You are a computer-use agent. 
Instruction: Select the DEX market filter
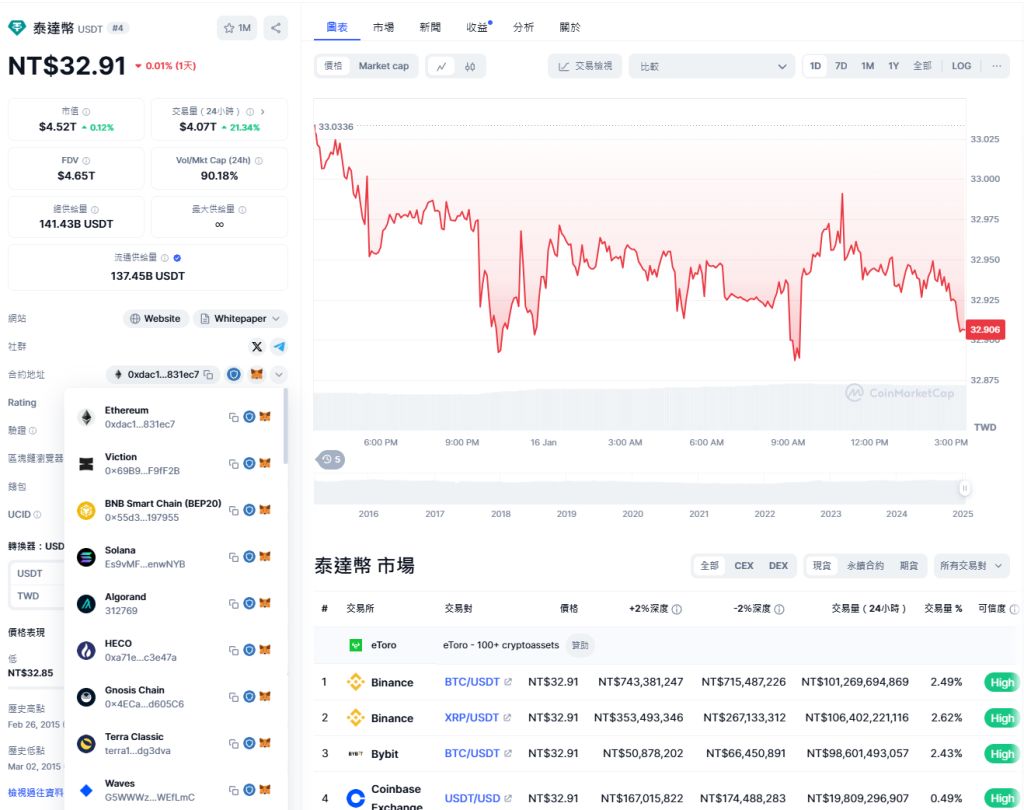click(x=776, y=565)
